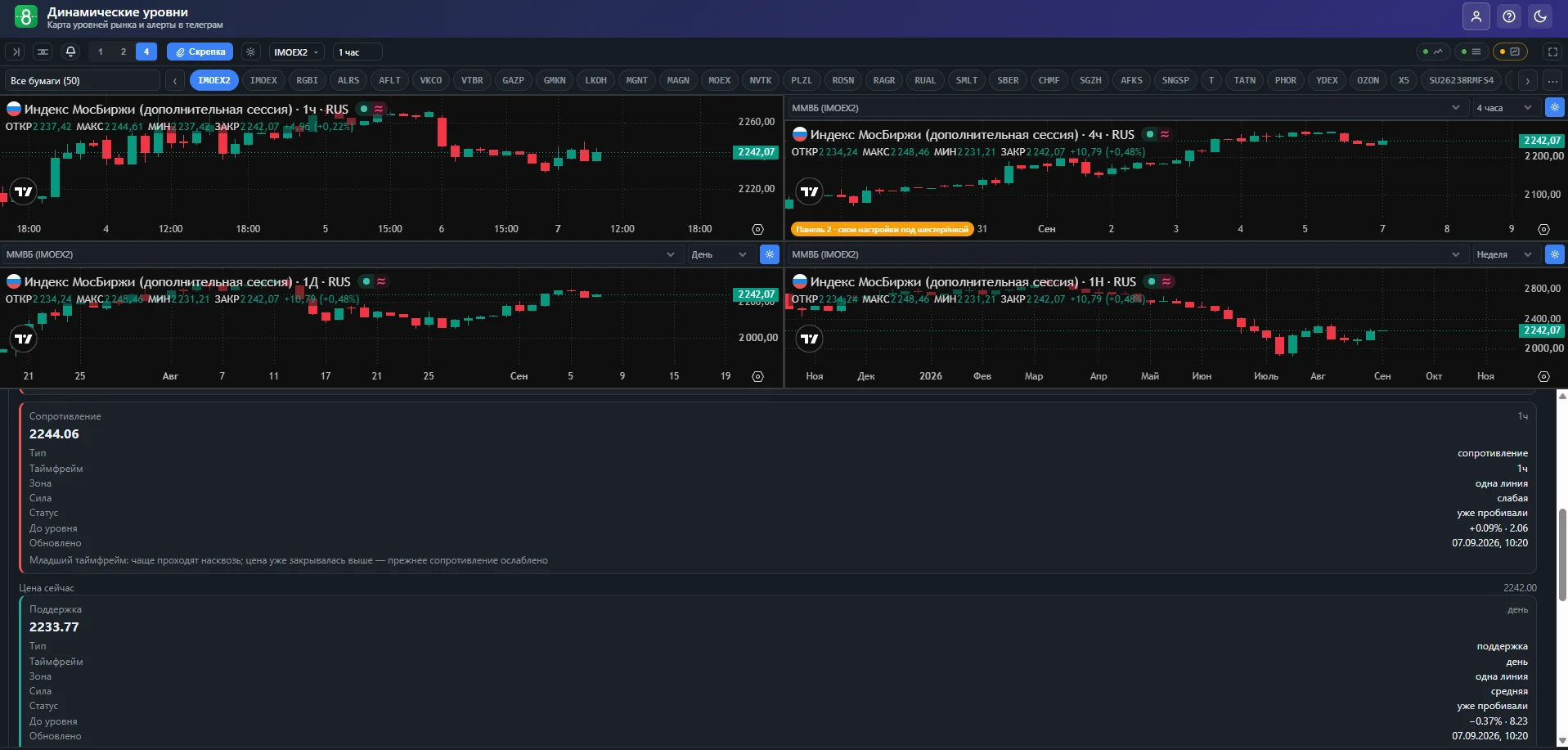Choose the SU26238RMFS4 ticker chip
This screenshot has width=1568, height=750.
(1461, 80)
